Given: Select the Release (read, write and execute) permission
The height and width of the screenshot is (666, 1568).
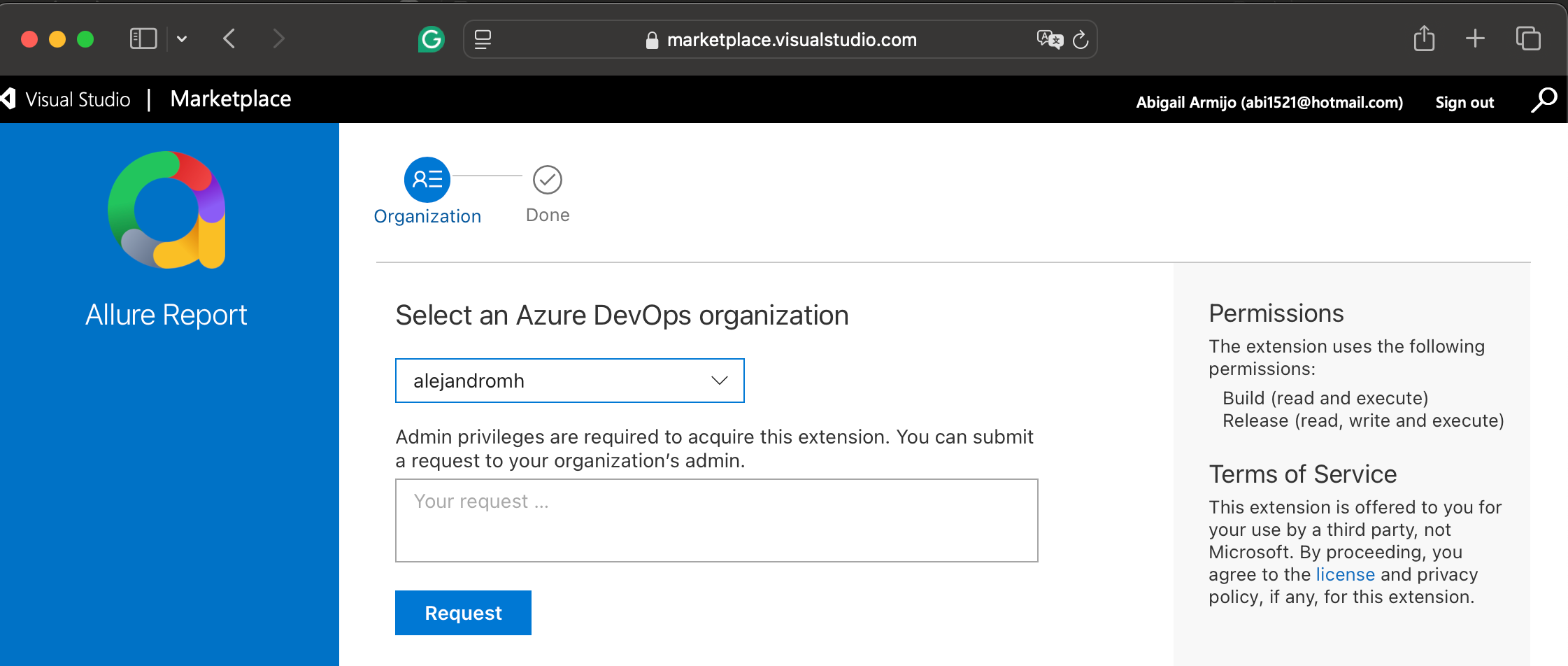Looking at the screenshot, I should pos(1363,420).
